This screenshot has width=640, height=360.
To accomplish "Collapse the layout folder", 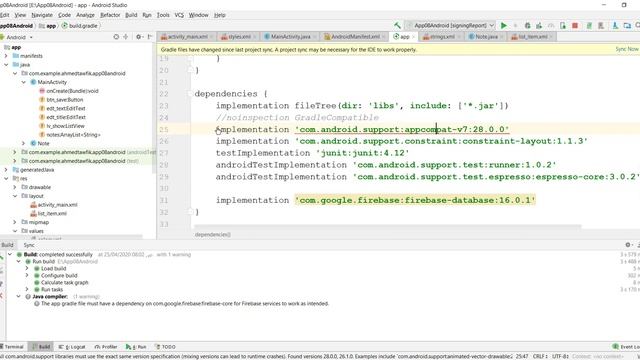I will 15,196.
